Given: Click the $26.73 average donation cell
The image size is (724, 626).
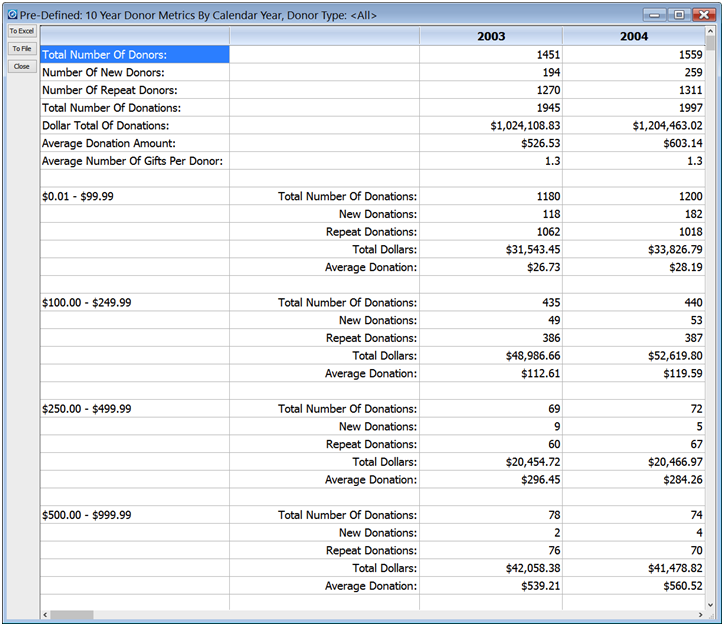Looking at the screenshot, I should point(491,267).
